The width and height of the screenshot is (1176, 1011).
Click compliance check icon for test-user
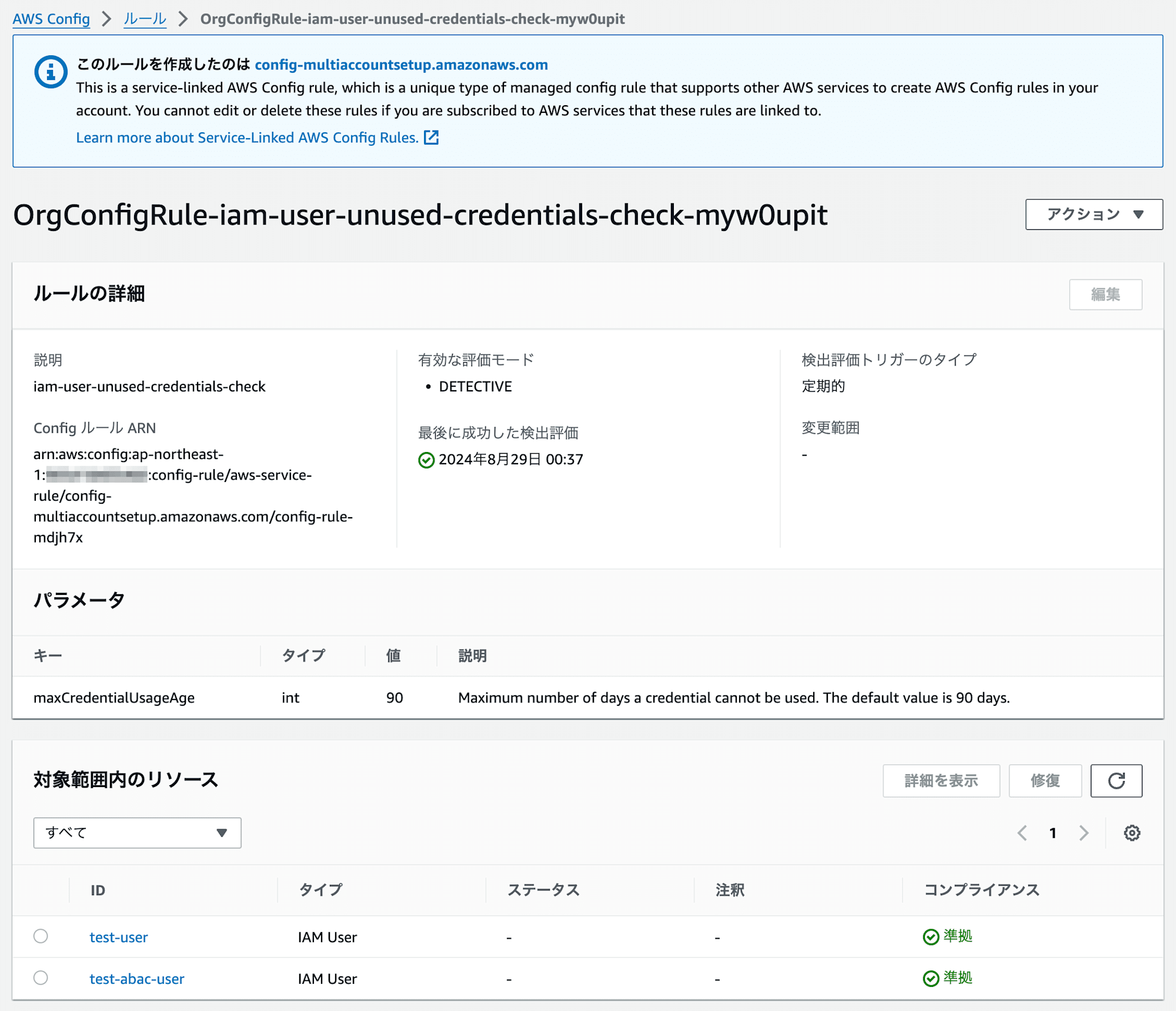click(x=931, y=937)
